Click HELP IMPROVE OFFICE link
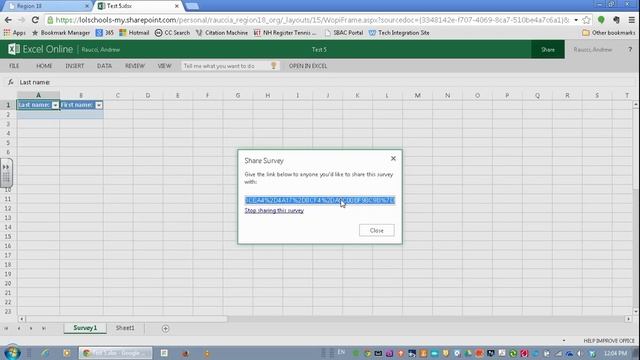 point(609,340)
